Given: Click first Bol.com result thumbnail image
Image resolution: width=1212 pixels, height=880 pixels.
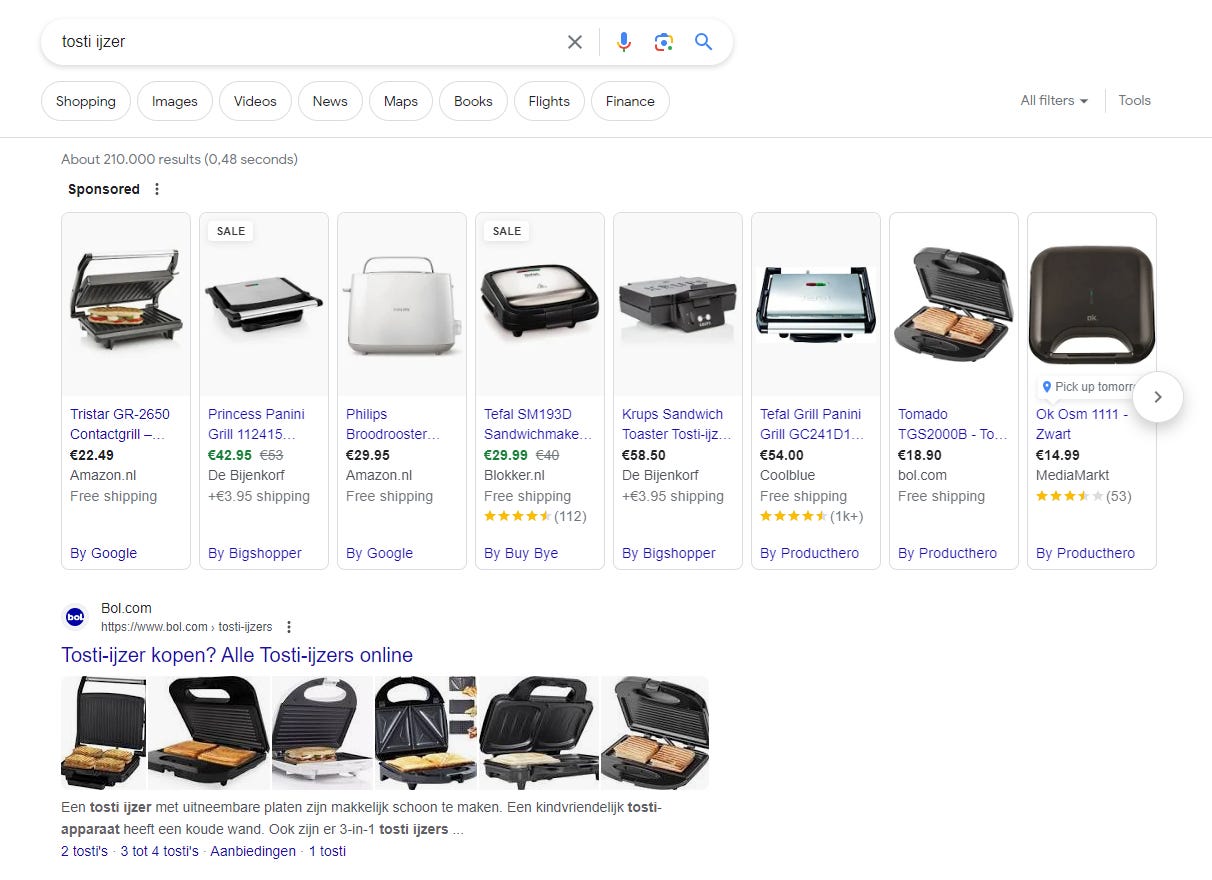Looking at the screenshot, I should coord(103,733).
